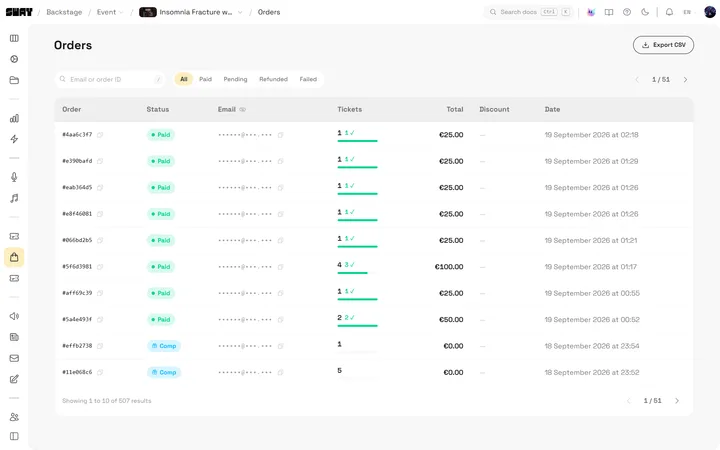This screenshot has height=450, width=720.
Task: Click the €100.00 total cell
Action: 449,267
